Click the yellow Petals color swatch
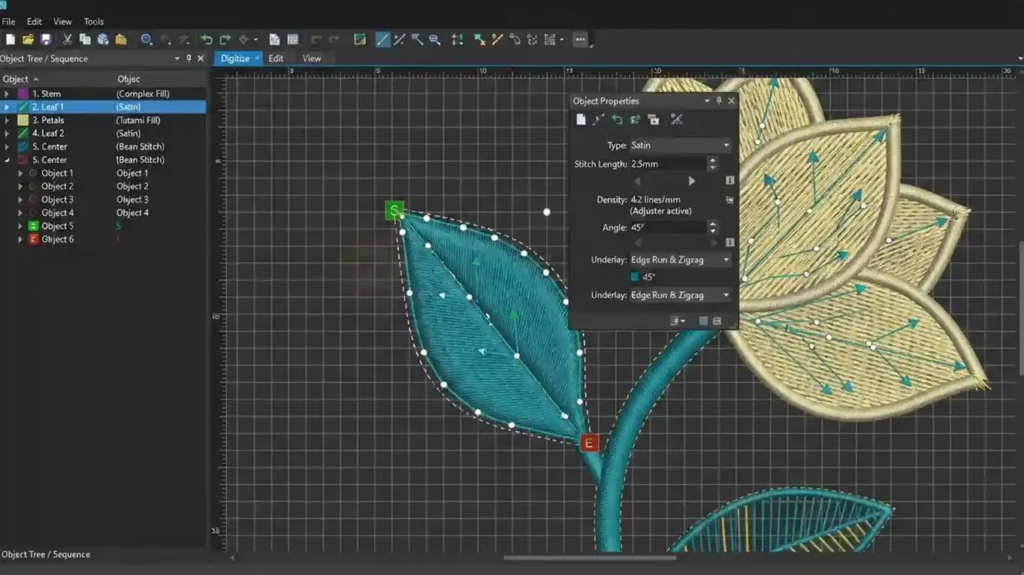 (x=23, y=120)
